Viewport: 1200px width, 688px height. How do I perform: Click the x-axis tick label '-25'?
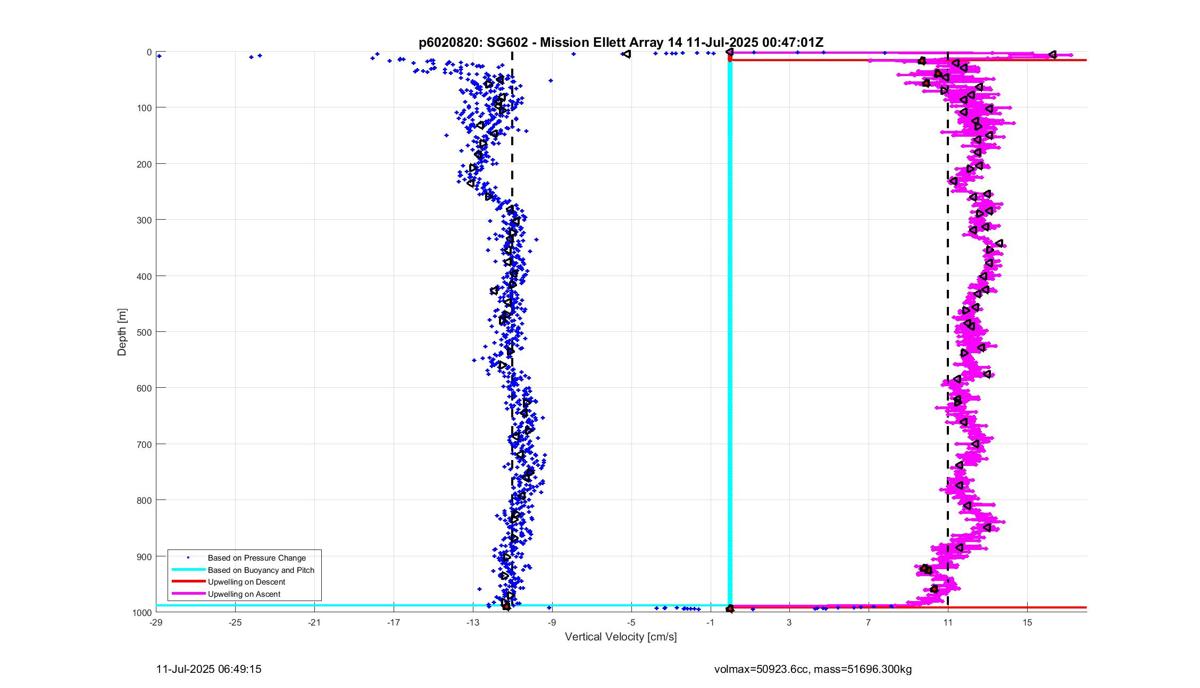(x=235, y=622)
